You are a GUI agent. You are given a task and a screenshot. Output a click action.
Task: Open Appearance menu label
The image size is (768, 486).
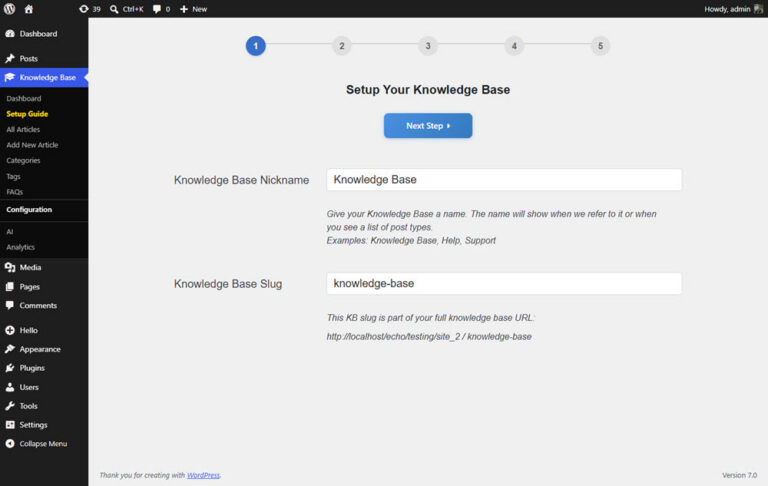pos(40,349)
